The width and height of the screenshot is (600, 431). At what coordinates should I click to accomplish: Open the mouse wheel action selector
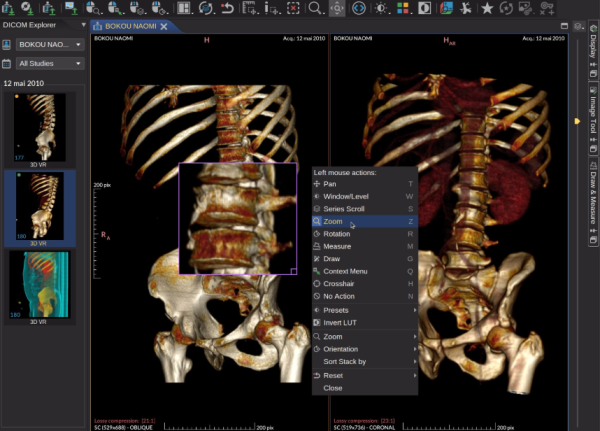tap(160, 8)
